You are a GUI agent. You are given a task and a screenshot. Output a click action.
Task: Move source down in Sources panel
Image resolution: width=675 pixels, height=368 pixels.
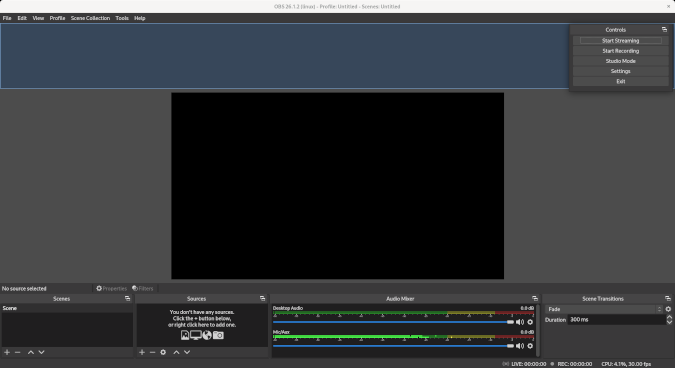click(x=187, y=352)
